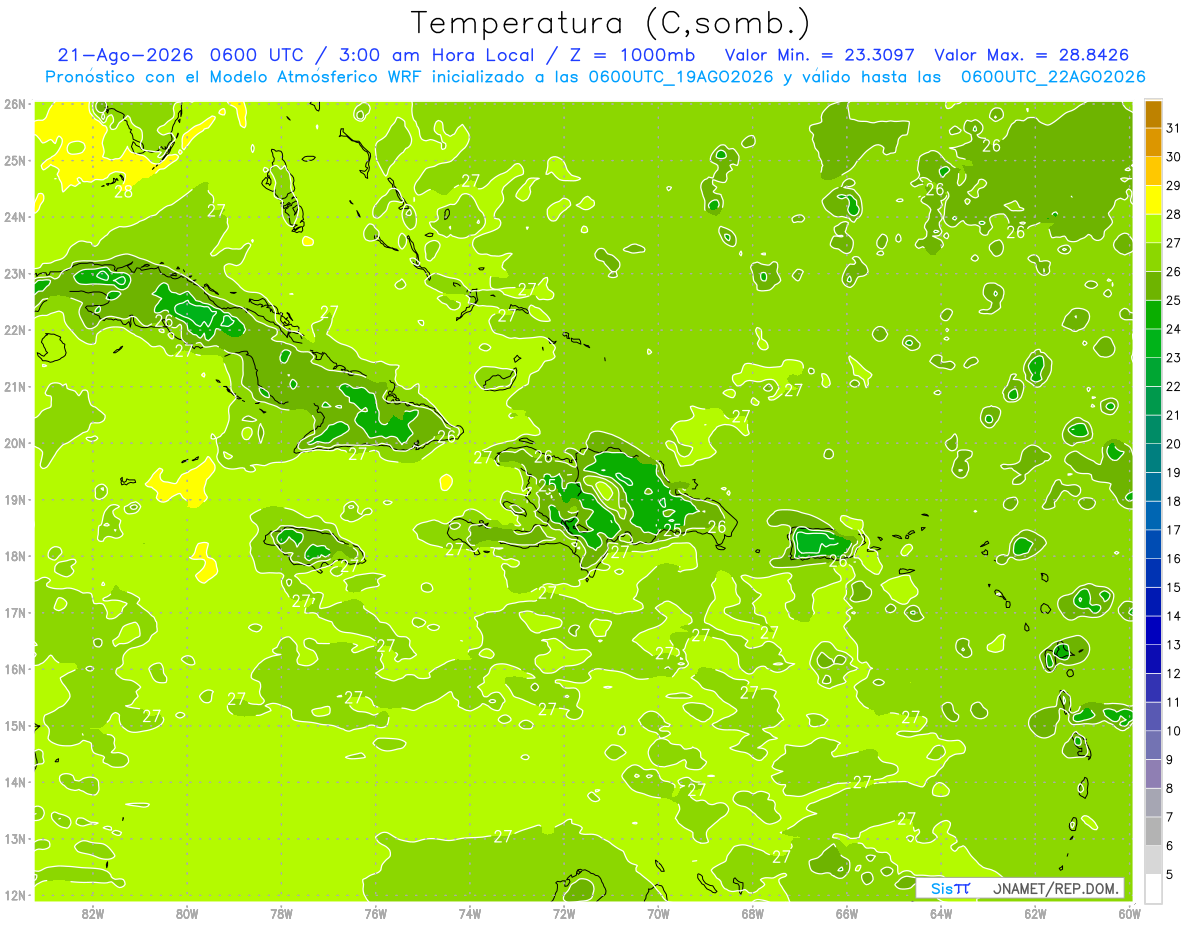Viewport: 1200px width, 927px height.
Task: Select the "14N" latitude axis label
Action: [x=15, y=782]
